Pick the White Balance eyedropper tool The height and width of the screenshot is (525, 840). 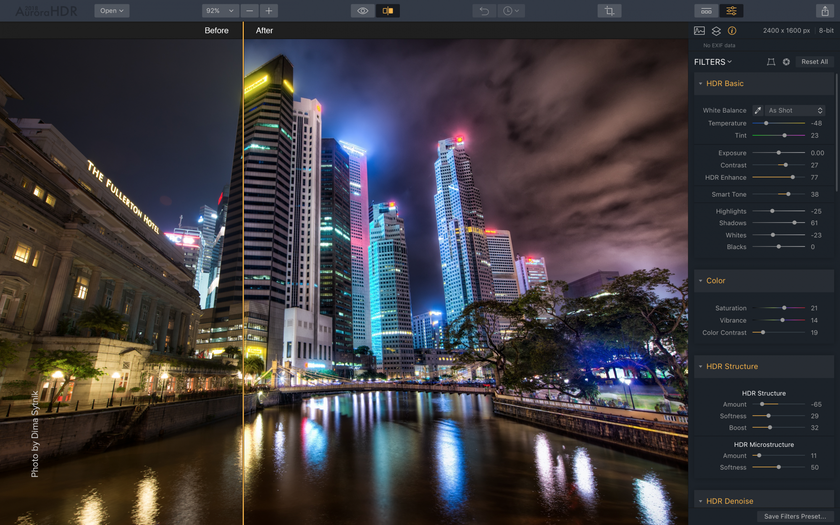[x=758, y=110]
